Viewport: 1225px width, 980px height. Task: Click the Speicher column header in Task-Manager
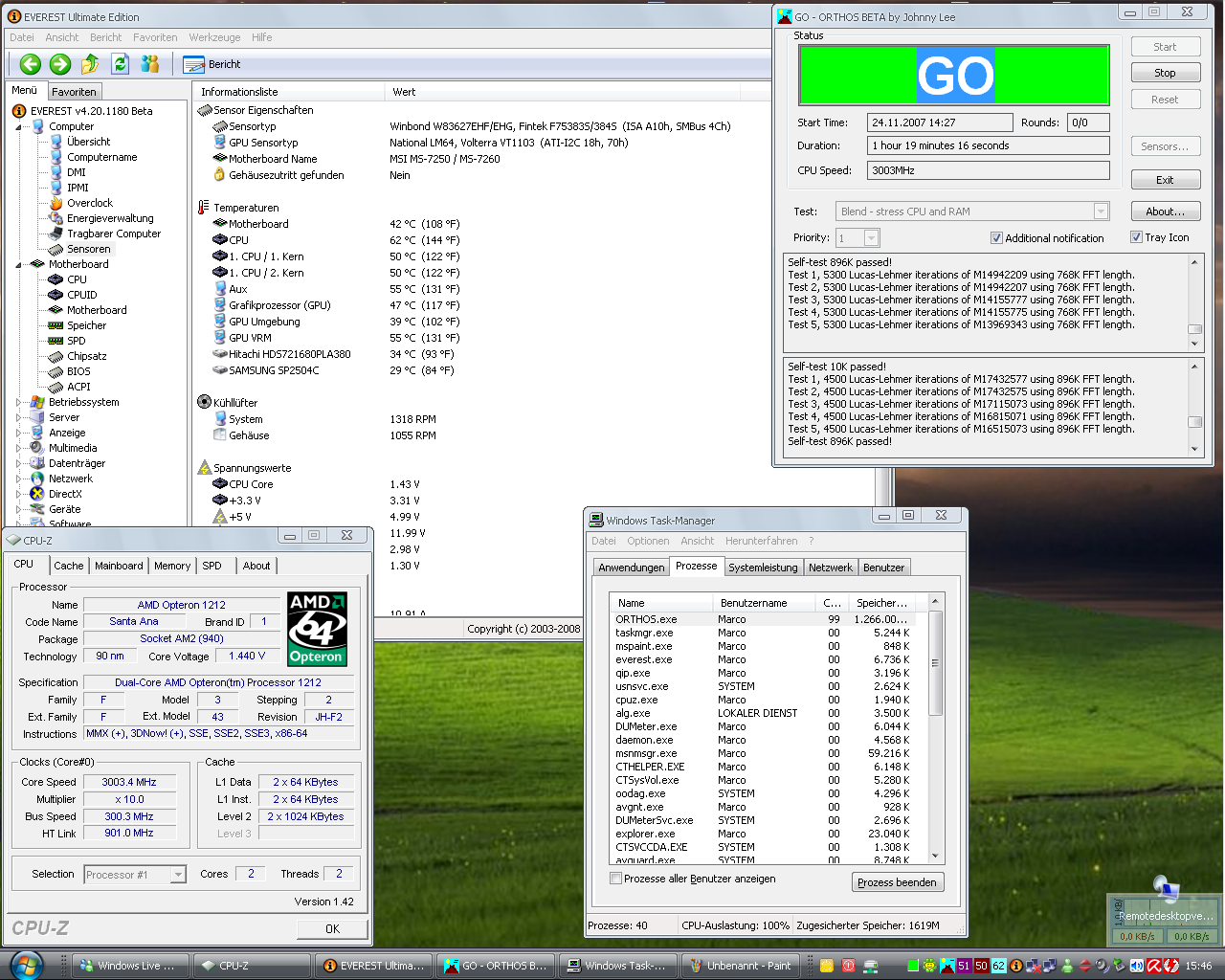click(x=880, y=603)
